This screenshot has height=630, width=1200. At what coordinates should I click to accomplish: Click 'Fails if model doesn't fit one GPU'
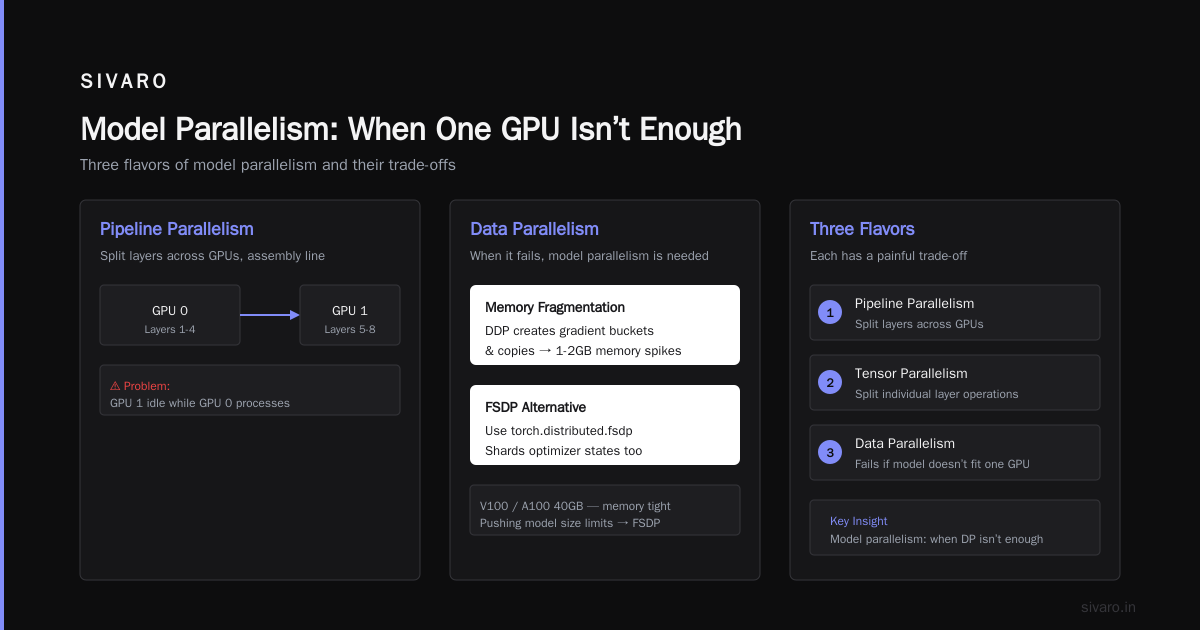pyautogui.click(x=942, y=464)
